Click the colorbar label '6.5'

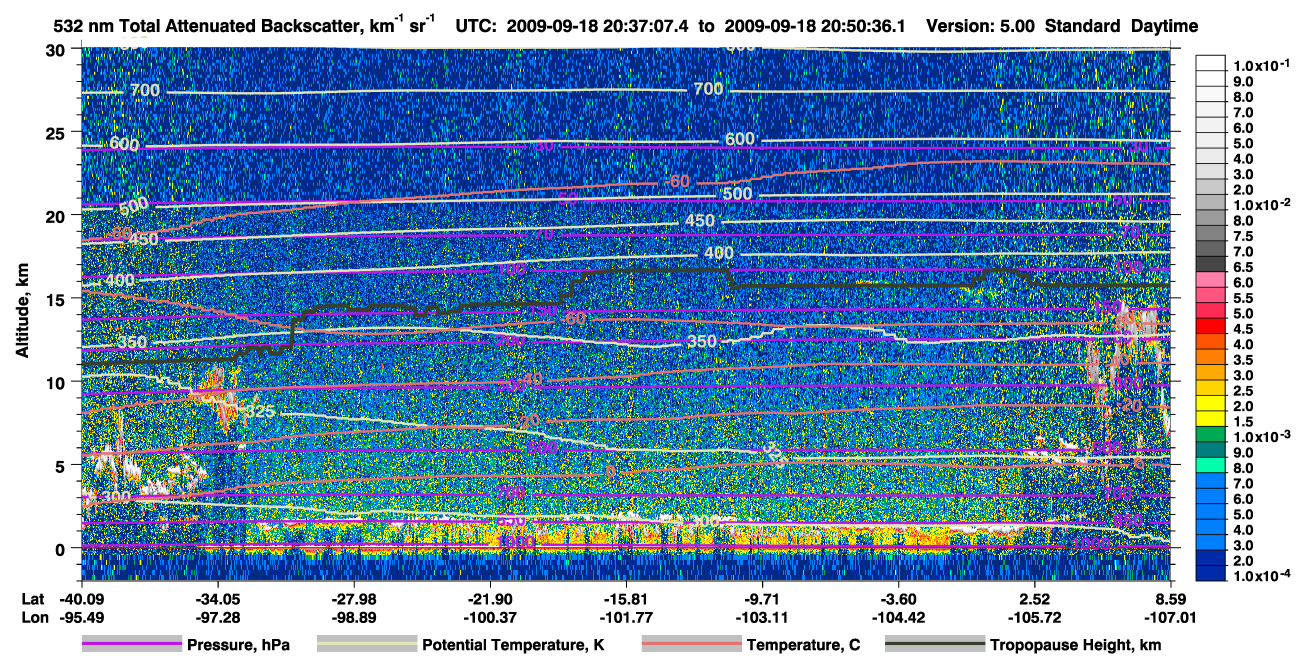1245,267
